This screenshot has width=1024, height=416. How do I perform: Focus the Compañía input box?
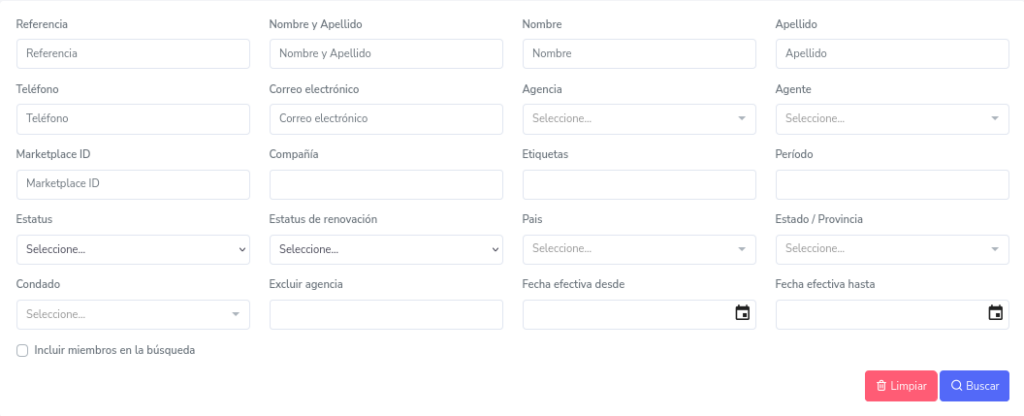[x=386, y=184]
